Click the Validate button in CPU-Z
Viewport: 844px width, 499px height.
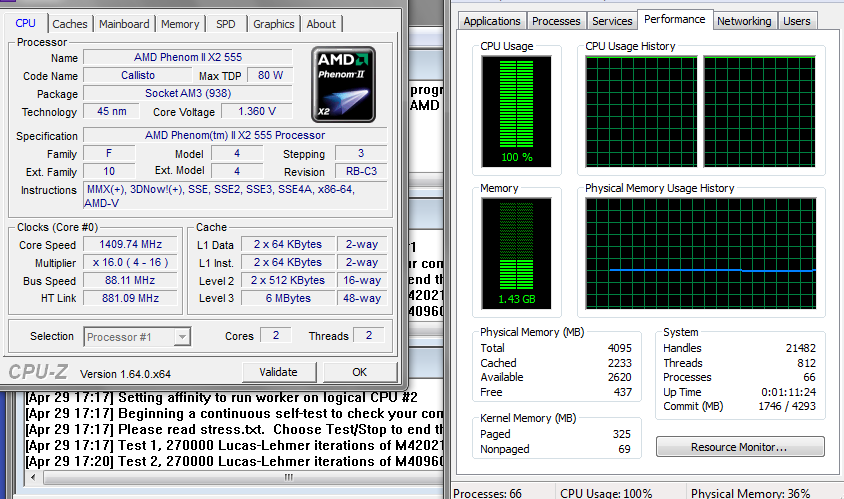coord(278,372)
